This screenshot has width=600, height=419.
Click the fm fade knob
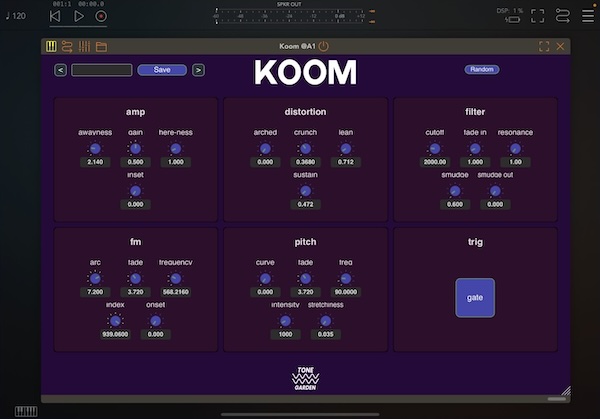pos(135,279)
